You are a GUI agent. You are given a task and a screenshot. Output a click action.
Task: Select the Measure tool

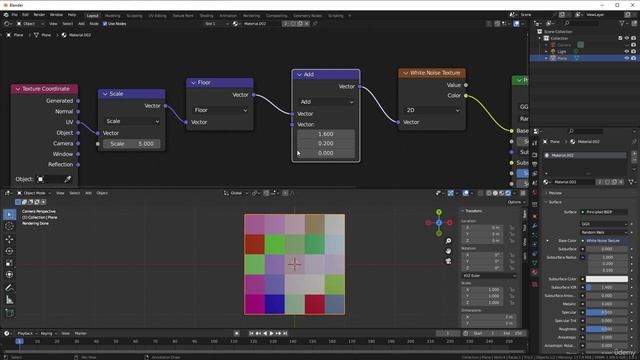point(9,300)
